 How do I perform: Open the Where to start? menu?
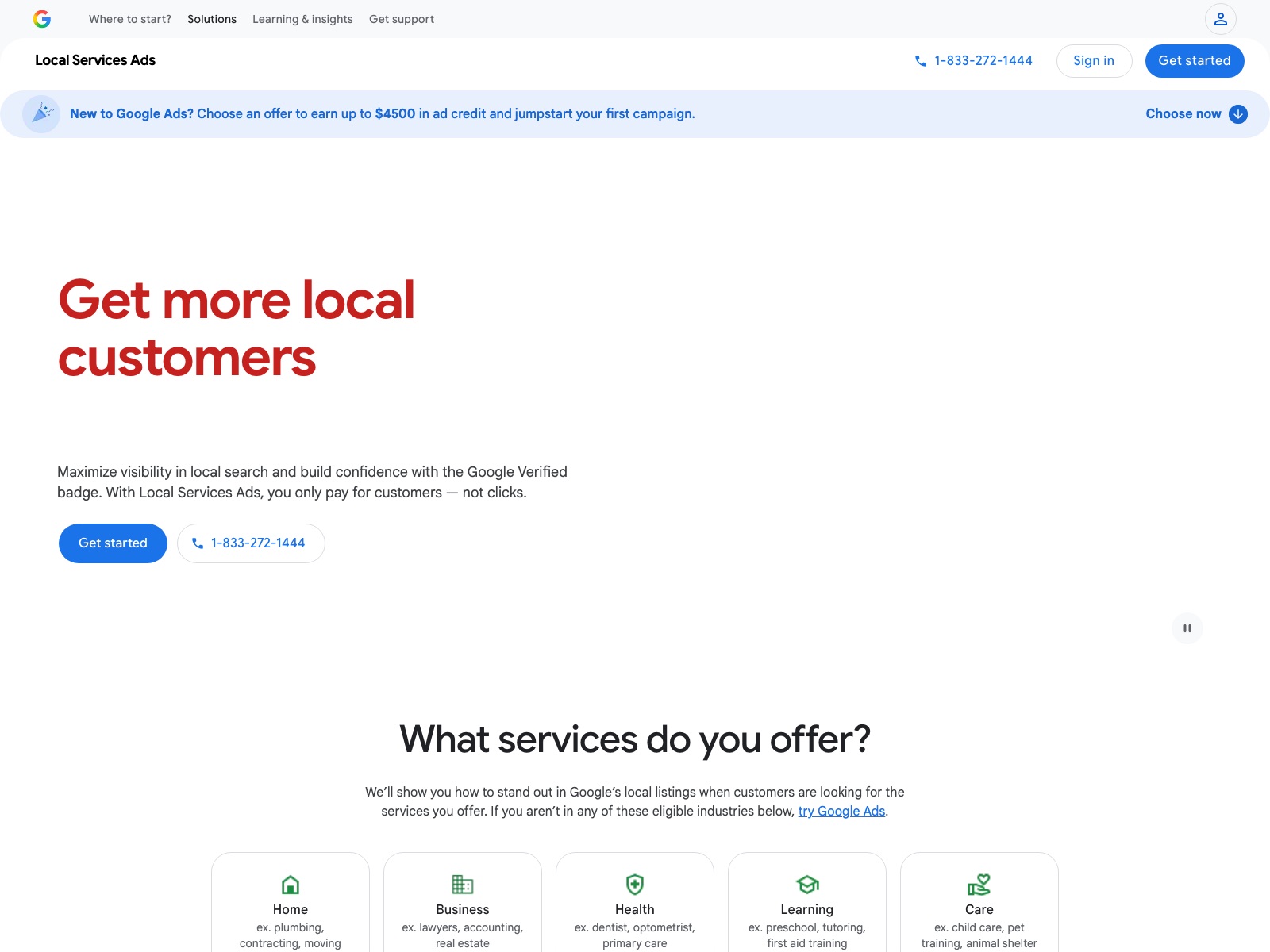tap(130, 19)
